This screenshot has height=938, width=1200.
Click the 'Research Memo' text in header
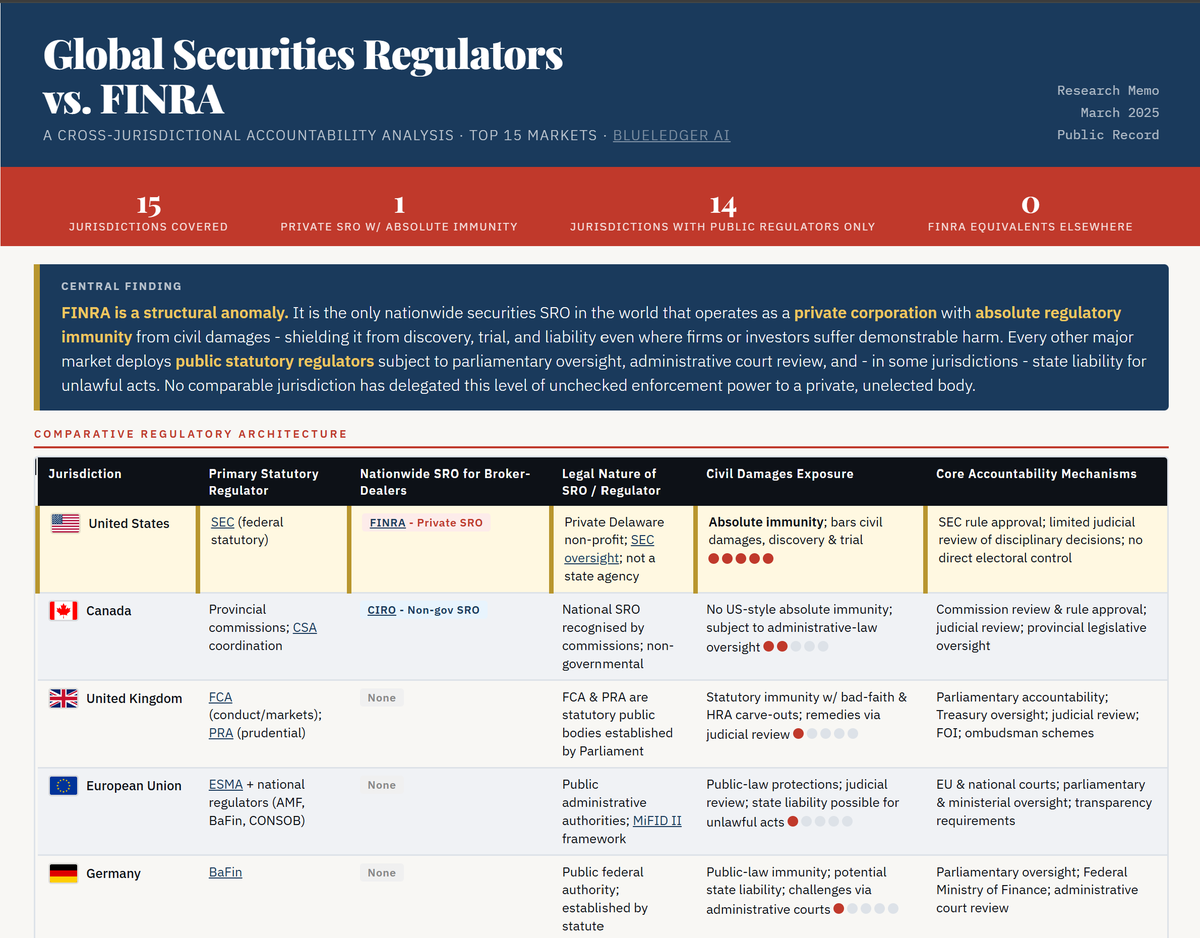click(1108, 90)
